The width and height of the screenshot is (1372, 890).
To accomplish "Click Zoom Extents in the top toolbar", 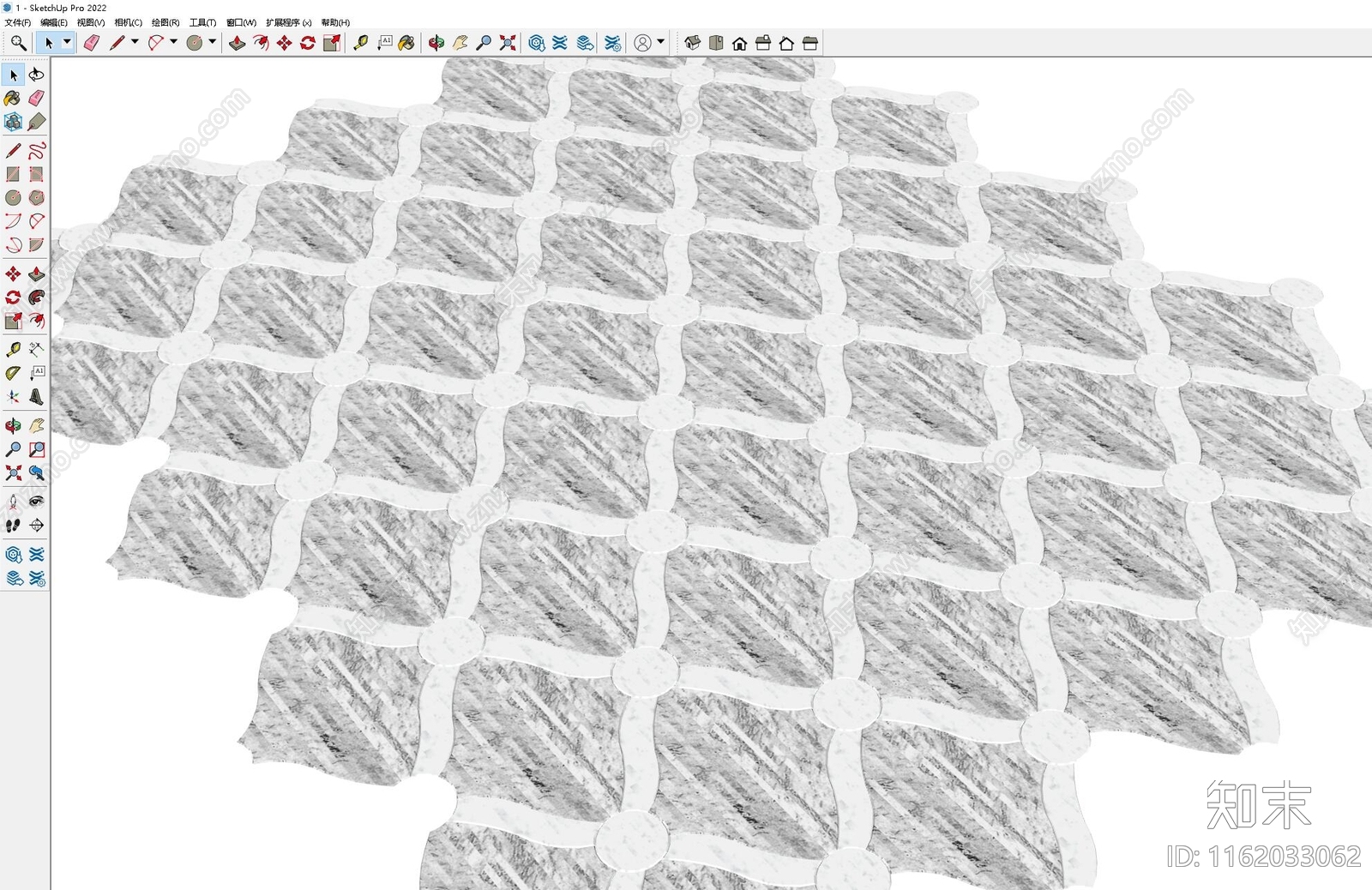I will click(508, 43).
